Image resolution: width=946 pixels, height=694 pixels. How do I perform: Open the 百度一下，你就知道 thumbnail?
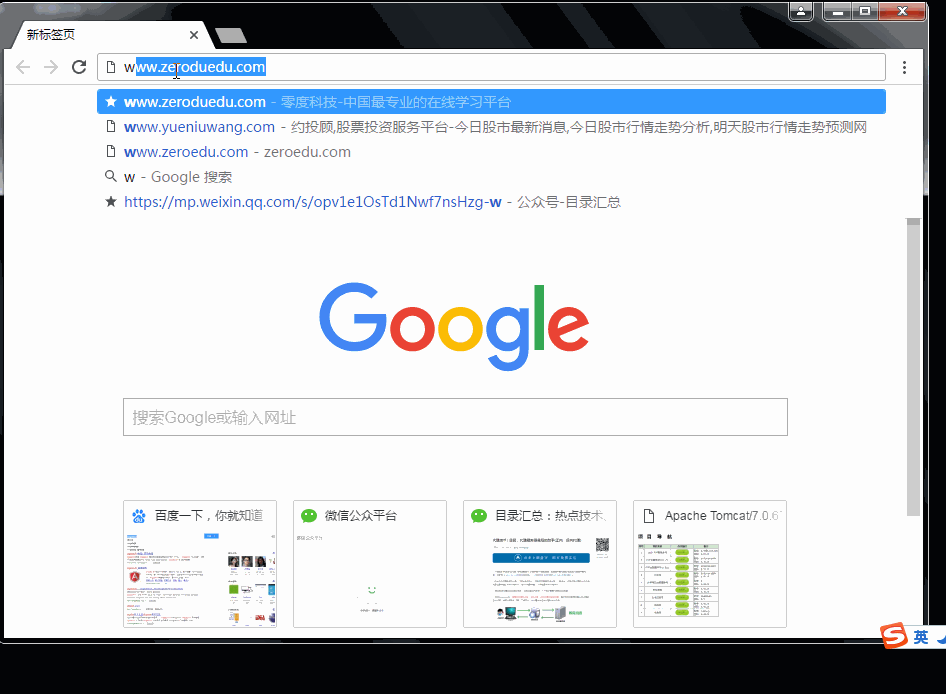click(200, 564)
